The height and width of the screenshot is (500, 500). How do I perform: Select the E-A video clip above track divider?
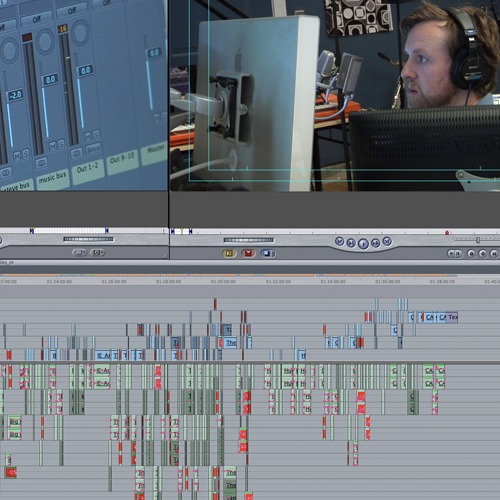pos(103,356)
